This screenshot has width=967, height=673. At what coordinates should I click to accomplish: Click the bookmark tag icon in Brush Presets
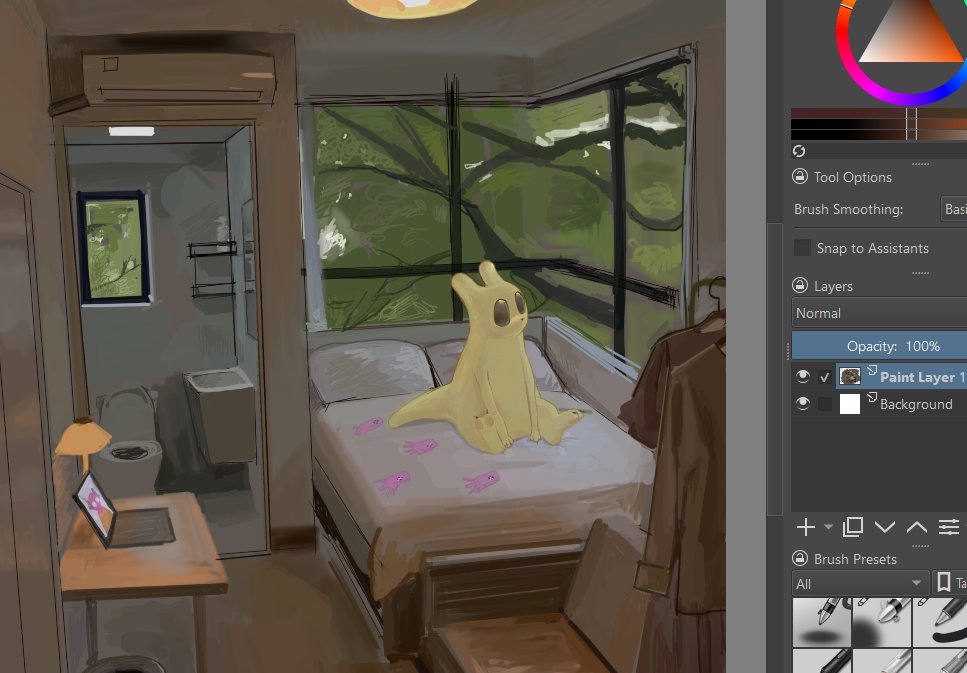944,583
